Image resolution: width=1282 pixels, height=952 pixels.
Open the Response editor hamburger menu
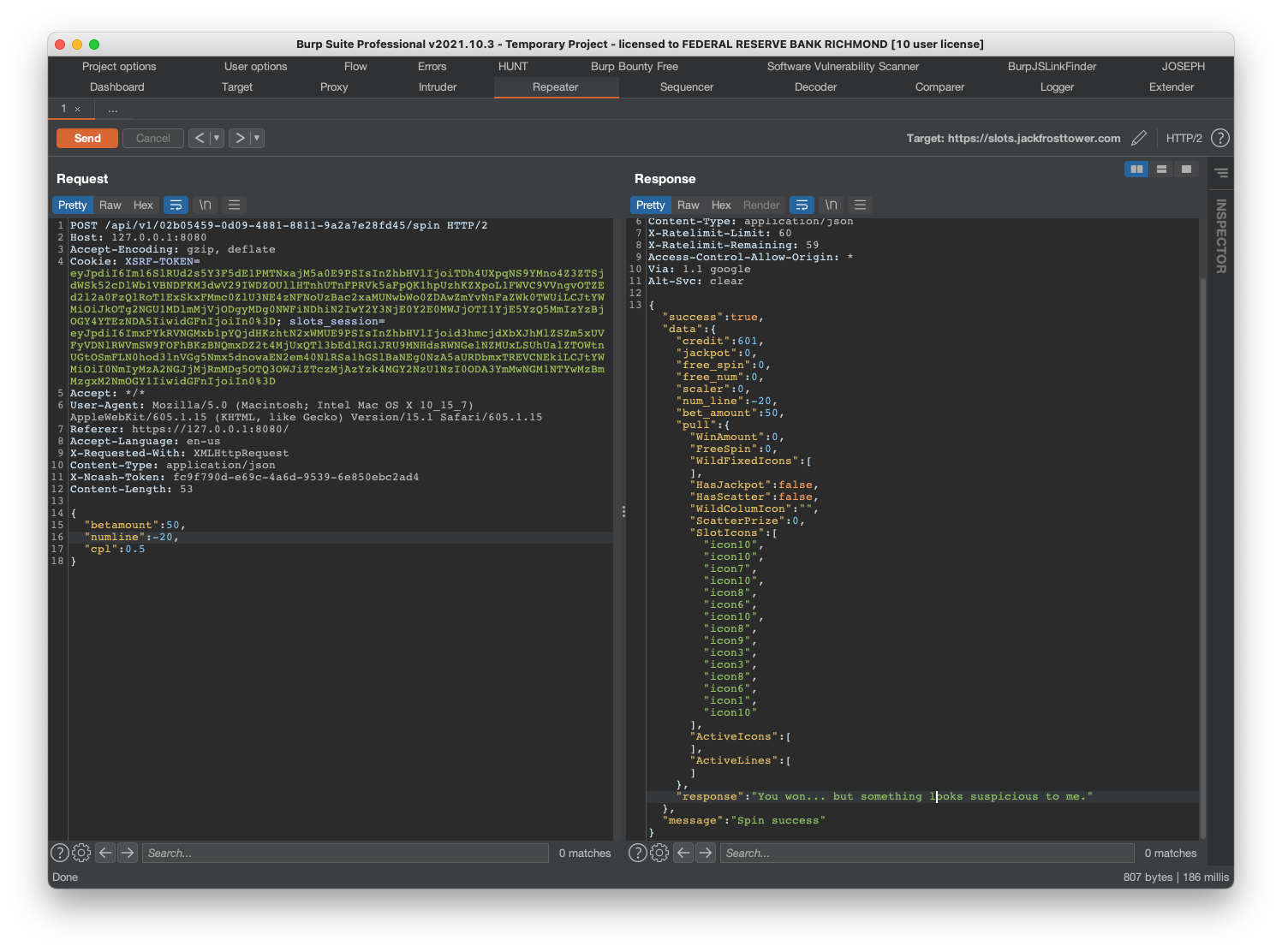tap(861, 205)
